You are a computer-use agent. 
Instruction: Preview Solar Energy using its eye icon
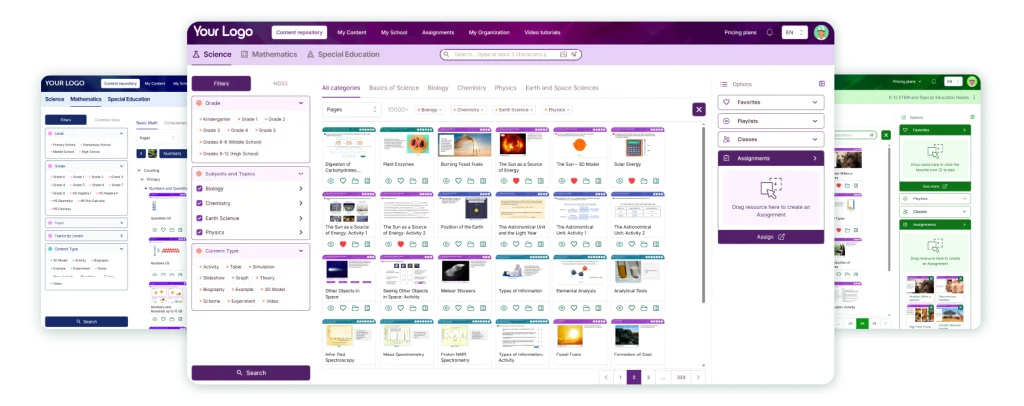[x=619, y=181]
